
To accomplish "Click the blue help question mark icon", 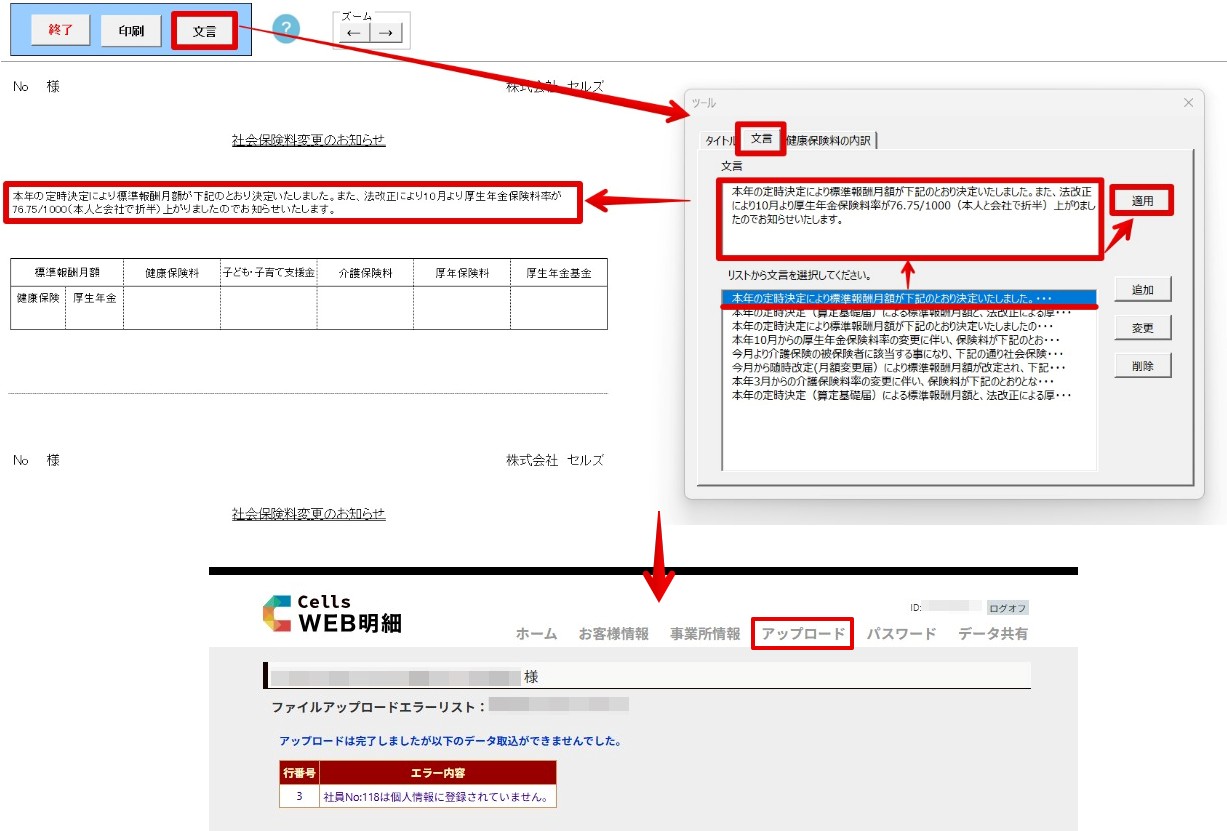I will 286,30.
